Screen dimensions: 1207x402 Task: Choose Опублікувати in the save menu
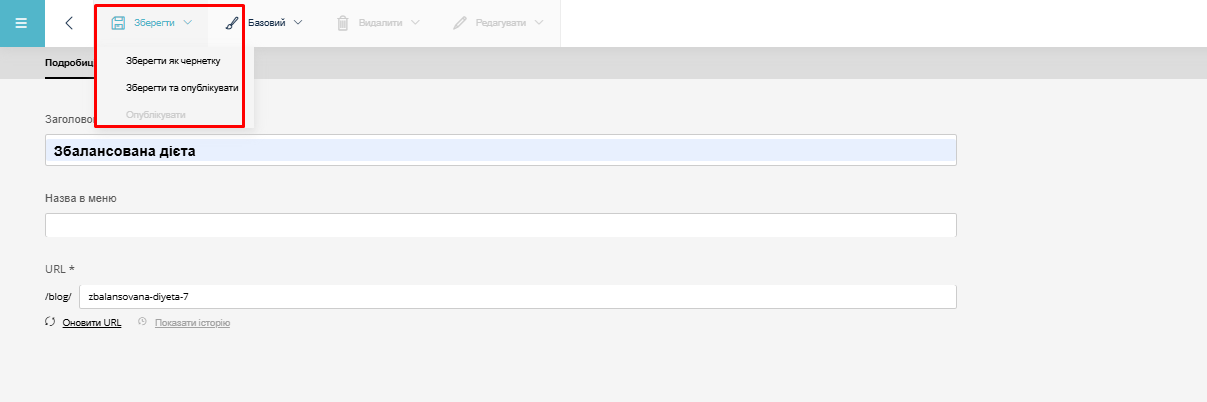pos(156,115)
